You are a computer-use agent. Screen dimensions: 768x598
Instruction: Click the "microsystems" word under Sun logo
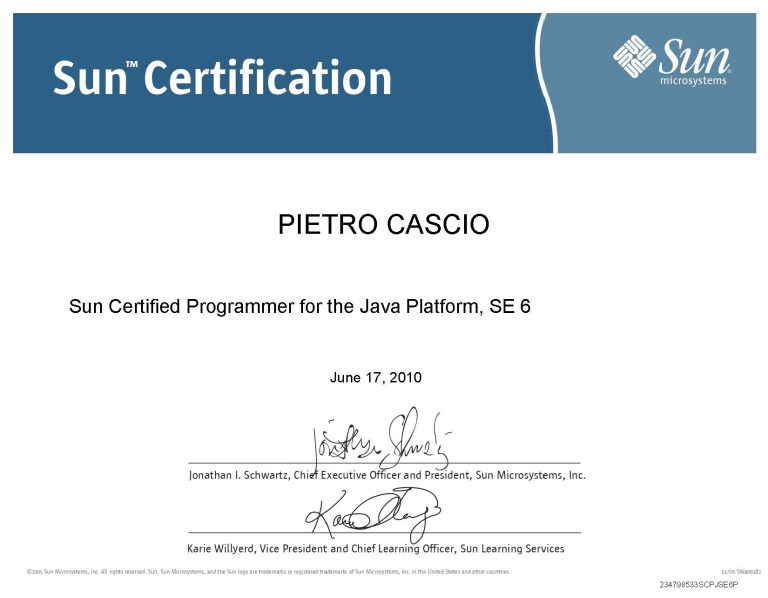click(x=693, y=81)
